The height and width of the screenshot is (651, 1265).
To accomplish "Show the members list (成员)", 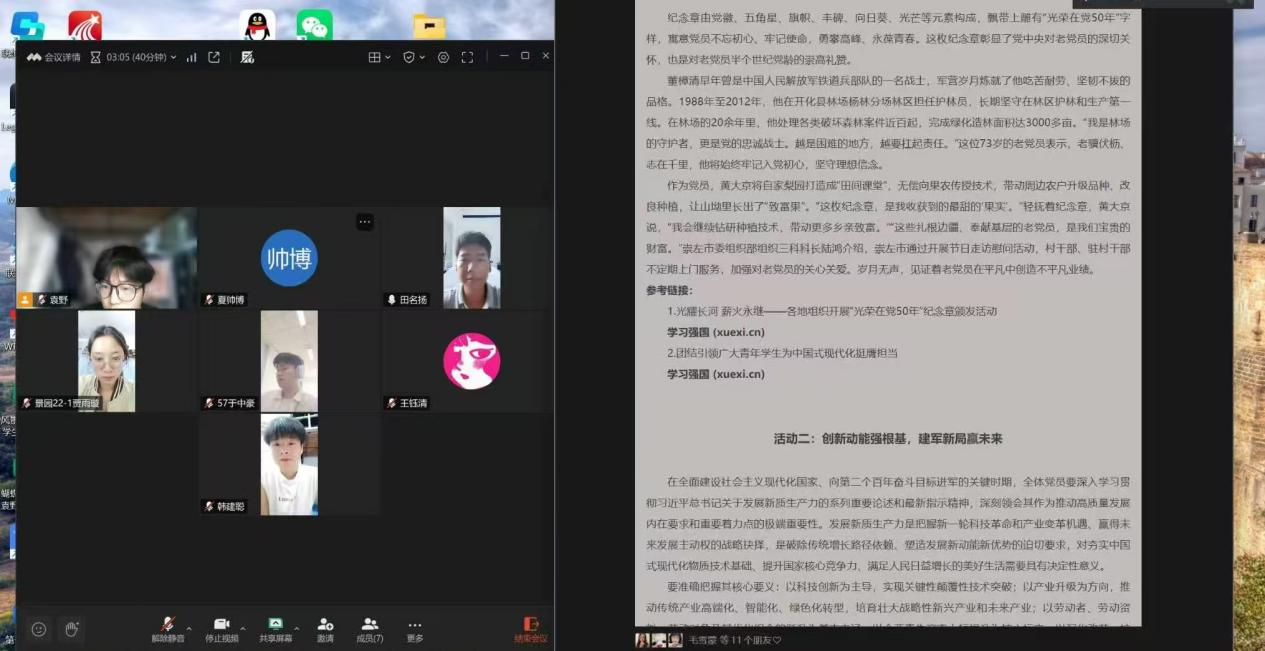I will point(370,629).
